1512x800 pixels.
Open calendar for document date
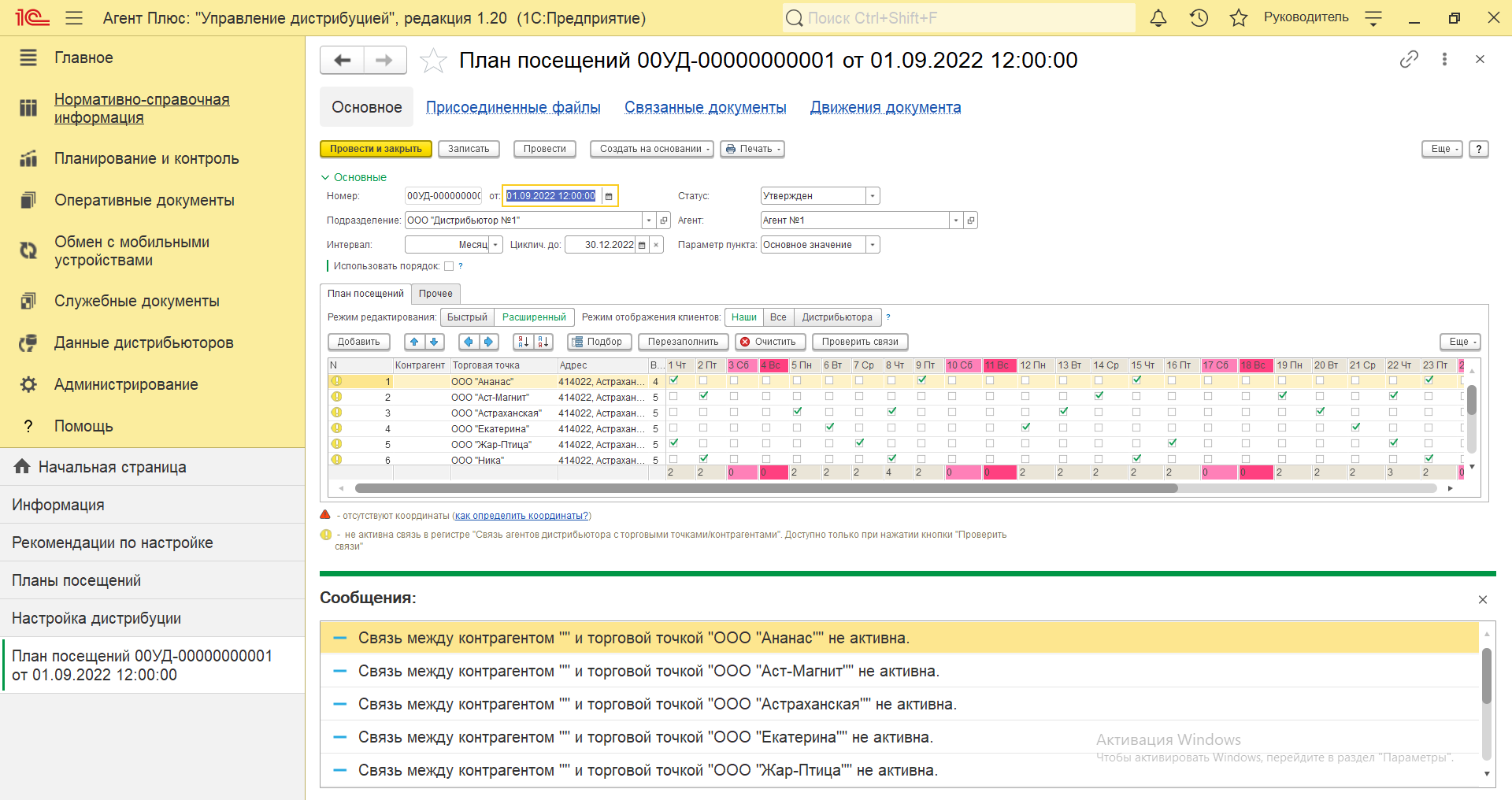click(609, 196)
